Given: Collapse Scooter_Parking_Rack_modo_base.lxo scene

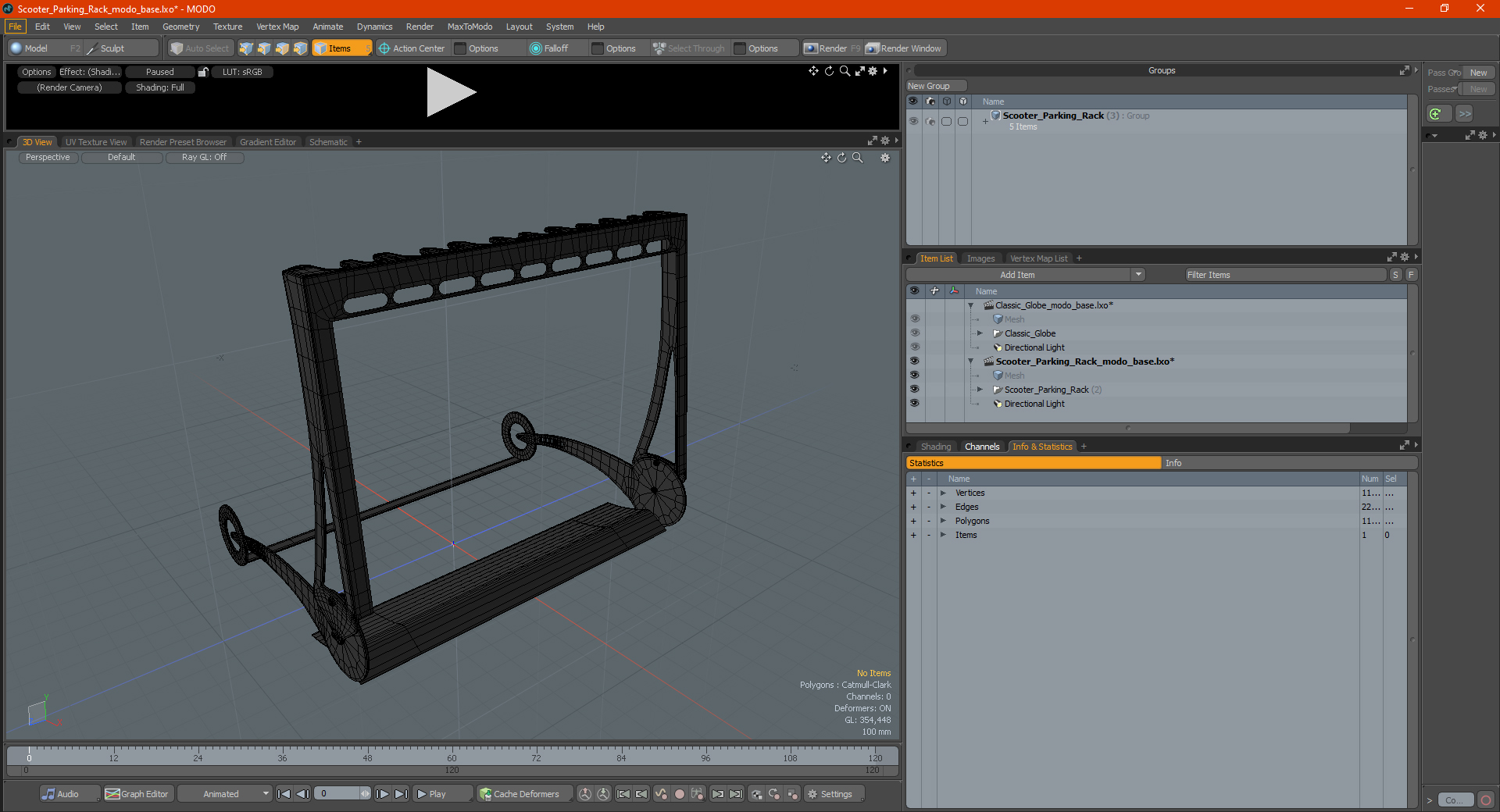Looking at the screenshot, I should point(970,361).
